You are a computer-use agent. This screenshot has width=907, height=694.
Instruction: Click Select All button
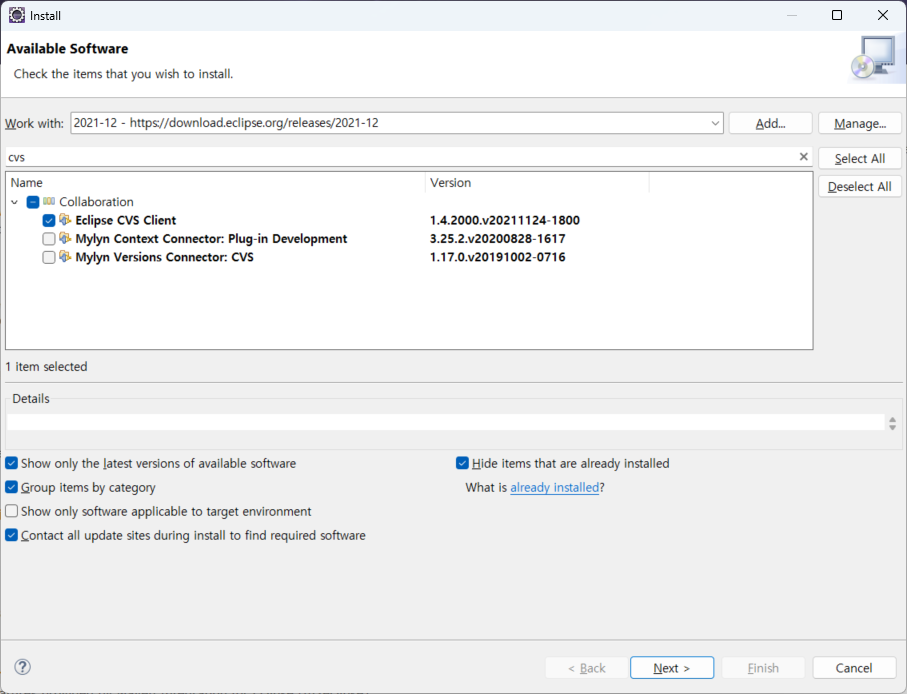860,158
